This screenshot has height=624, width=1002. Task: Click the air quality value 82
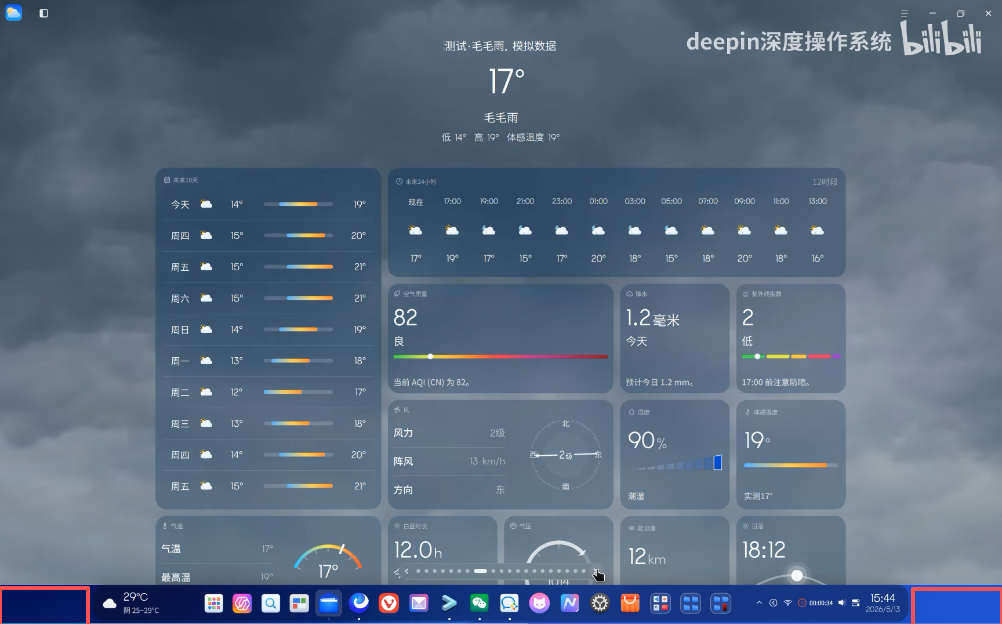pos(405,317)
